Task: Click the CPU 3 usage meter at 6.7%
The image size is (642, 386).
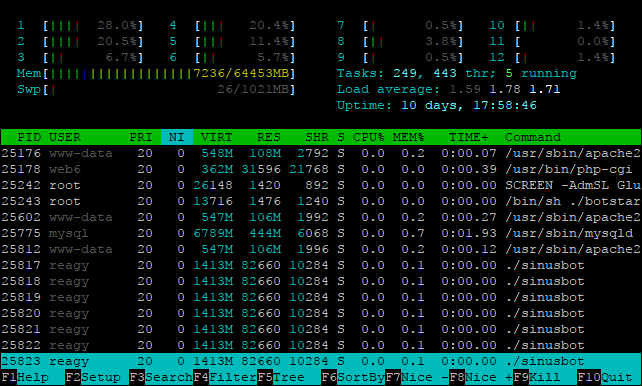Action: [x=80, y=57]
